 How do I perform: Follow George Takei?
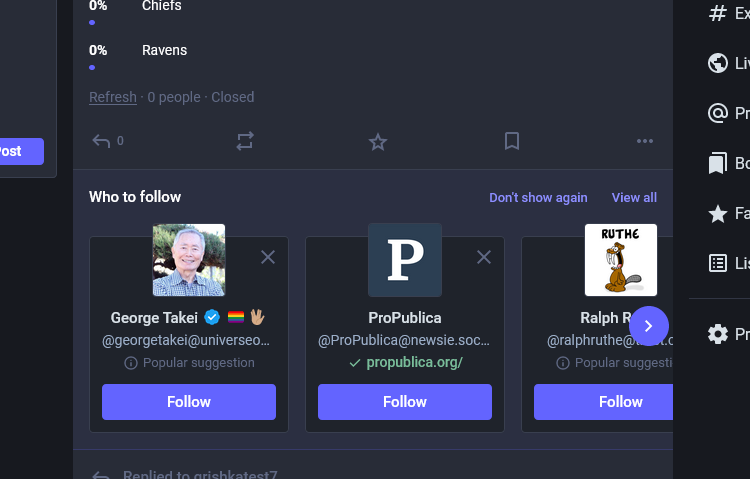tap(189, 402)
